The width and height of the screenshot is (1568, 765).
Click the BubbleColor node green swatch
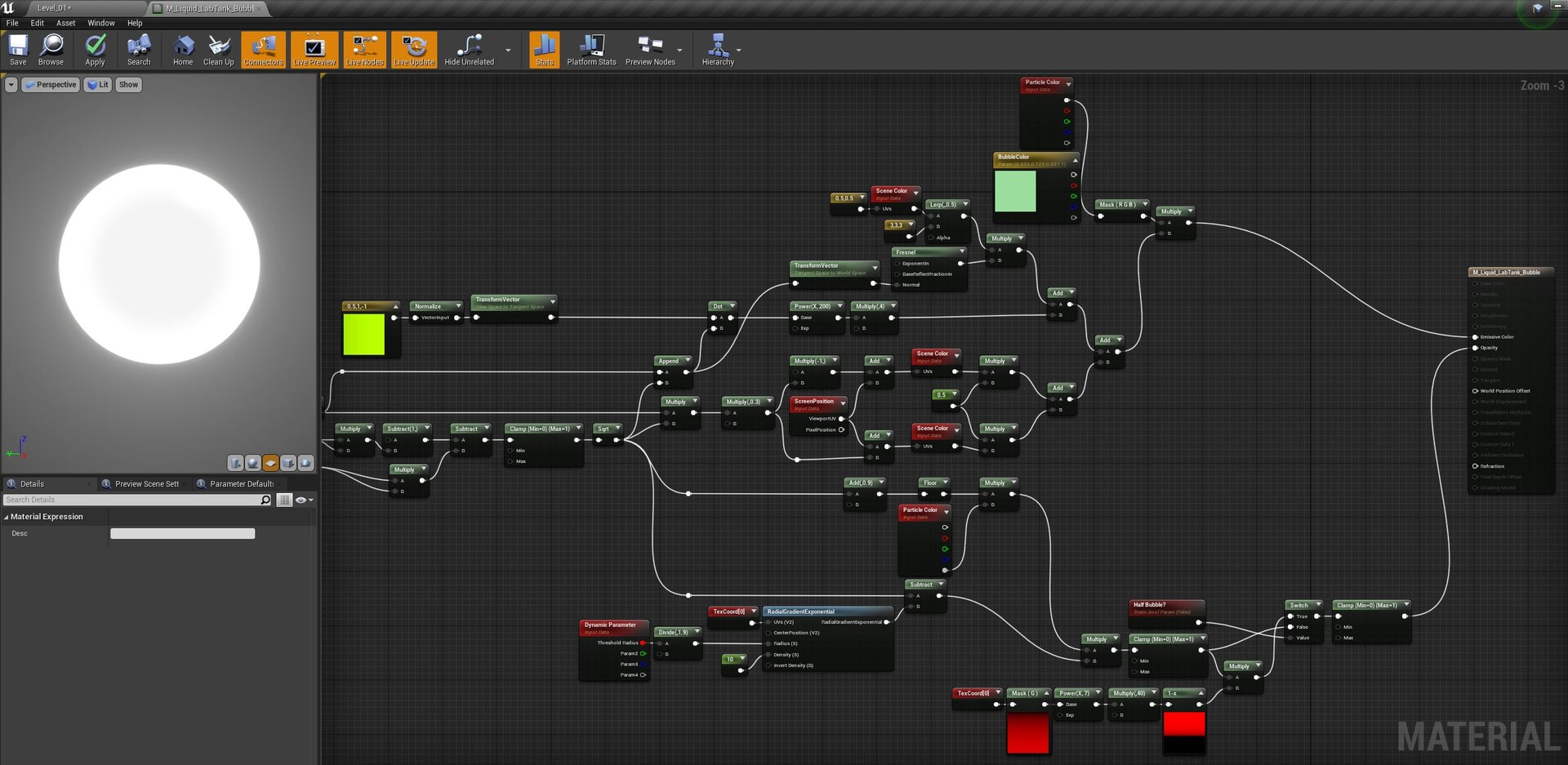point(1015,191)
